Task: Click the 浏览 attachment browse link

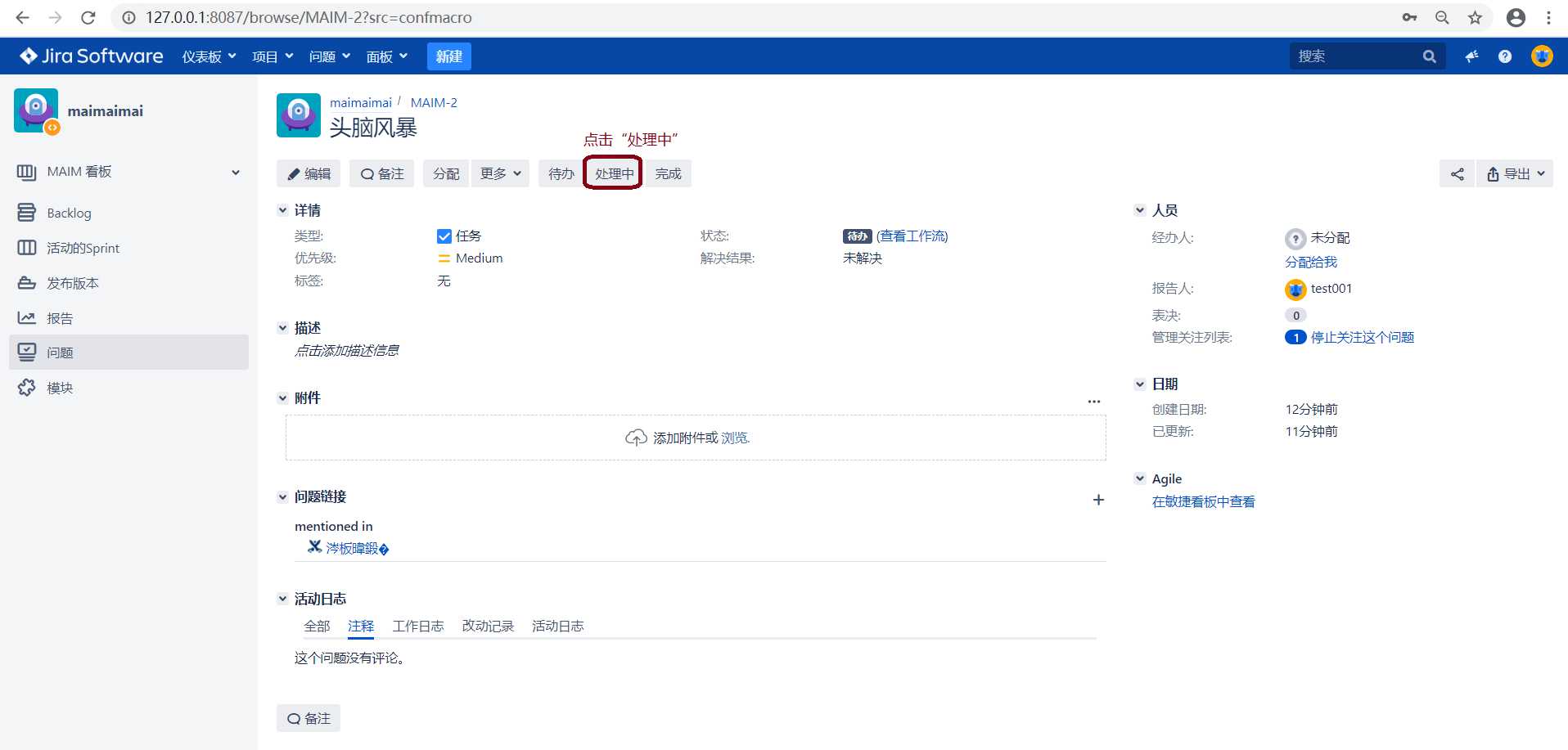Action: click(735, 438)
